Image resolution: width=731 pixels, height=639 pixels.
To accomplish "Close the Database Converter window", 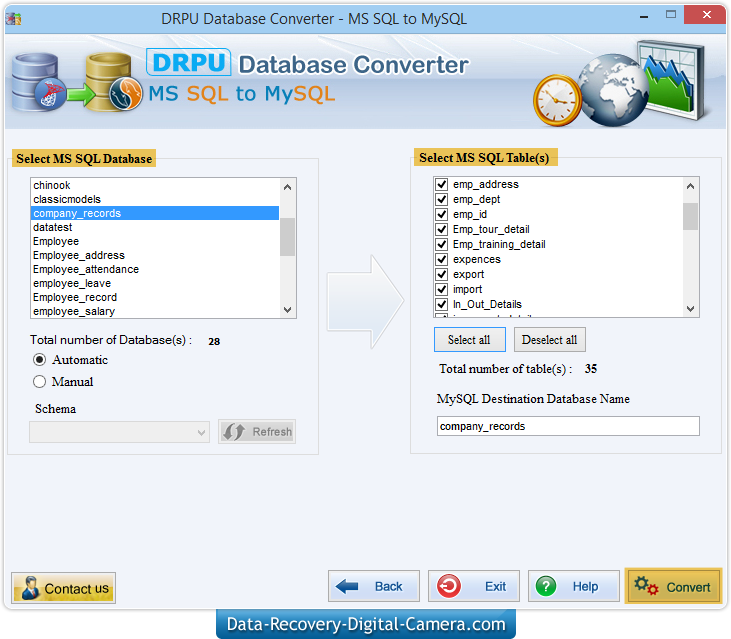I will [706, 15].
